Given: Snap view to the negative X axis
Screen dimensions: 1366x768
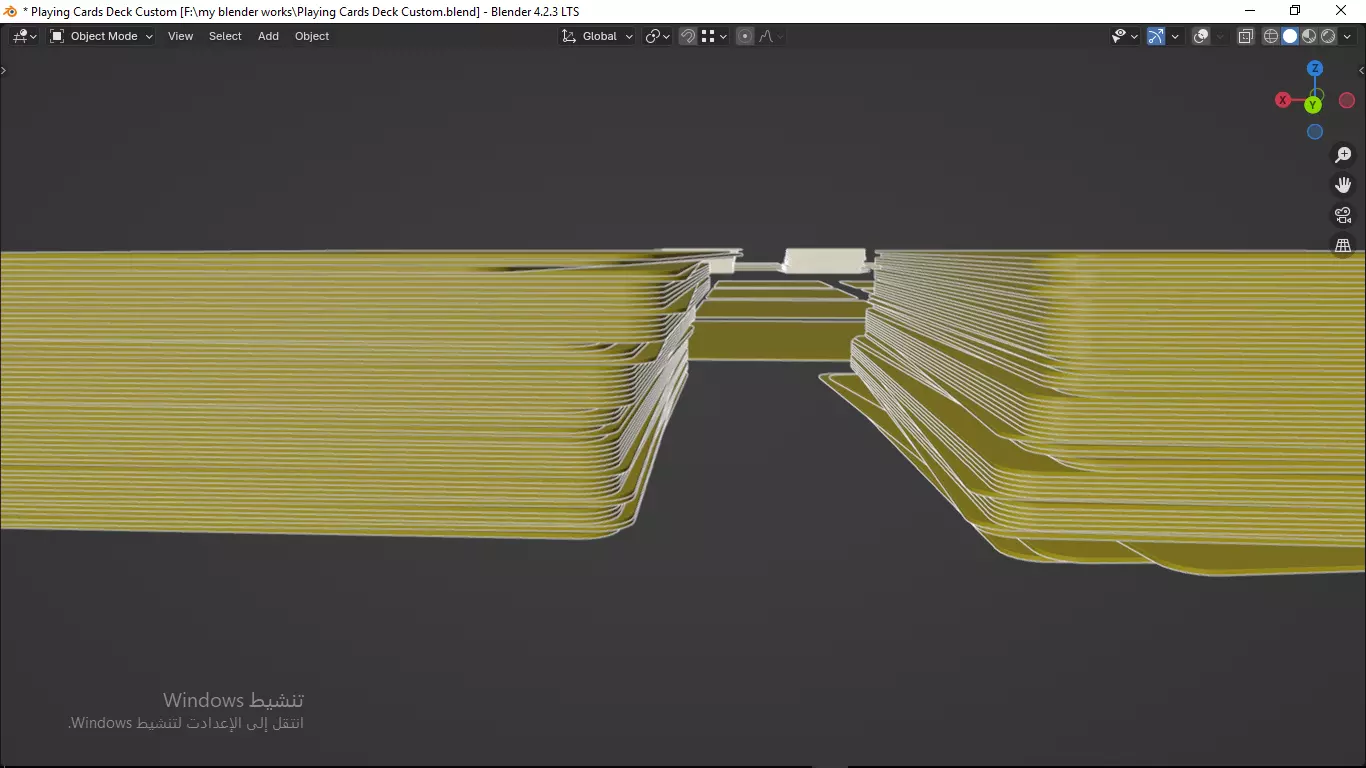Looking at the screenshot, I should point(1347,100).
